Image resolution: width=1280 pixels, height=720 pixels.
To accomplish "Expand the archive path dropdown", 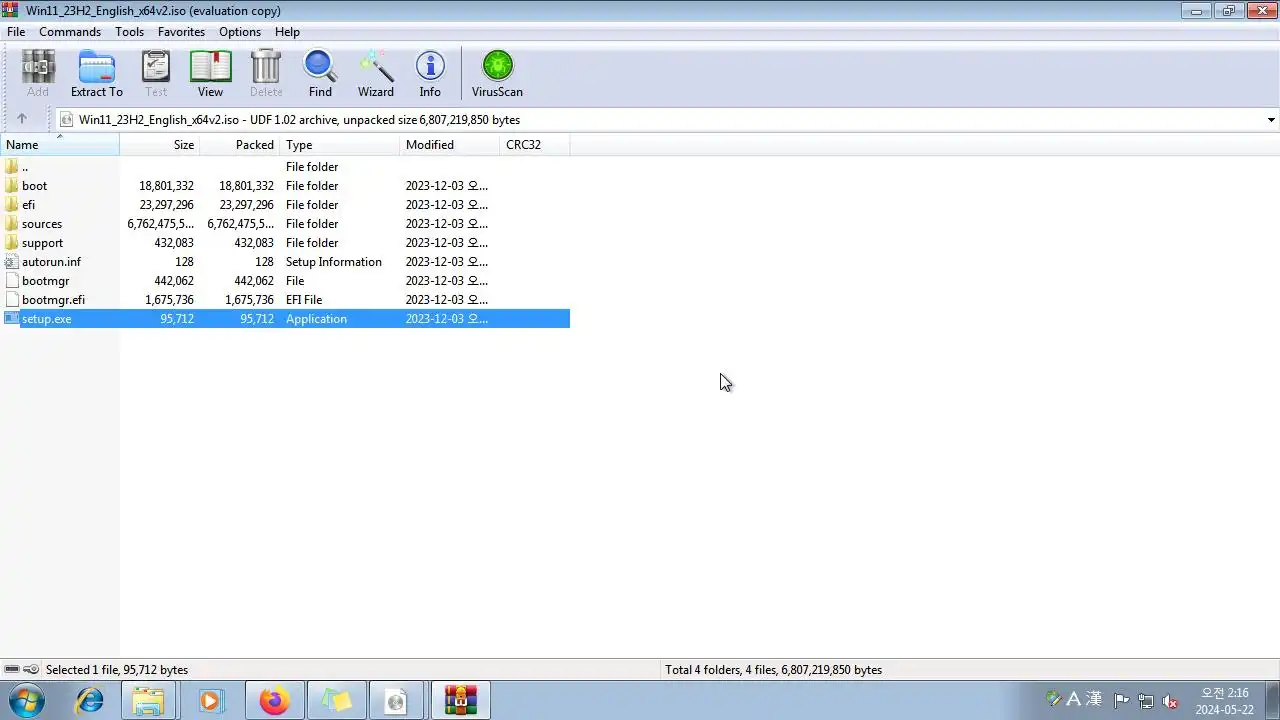I will tap(1271, 120).
